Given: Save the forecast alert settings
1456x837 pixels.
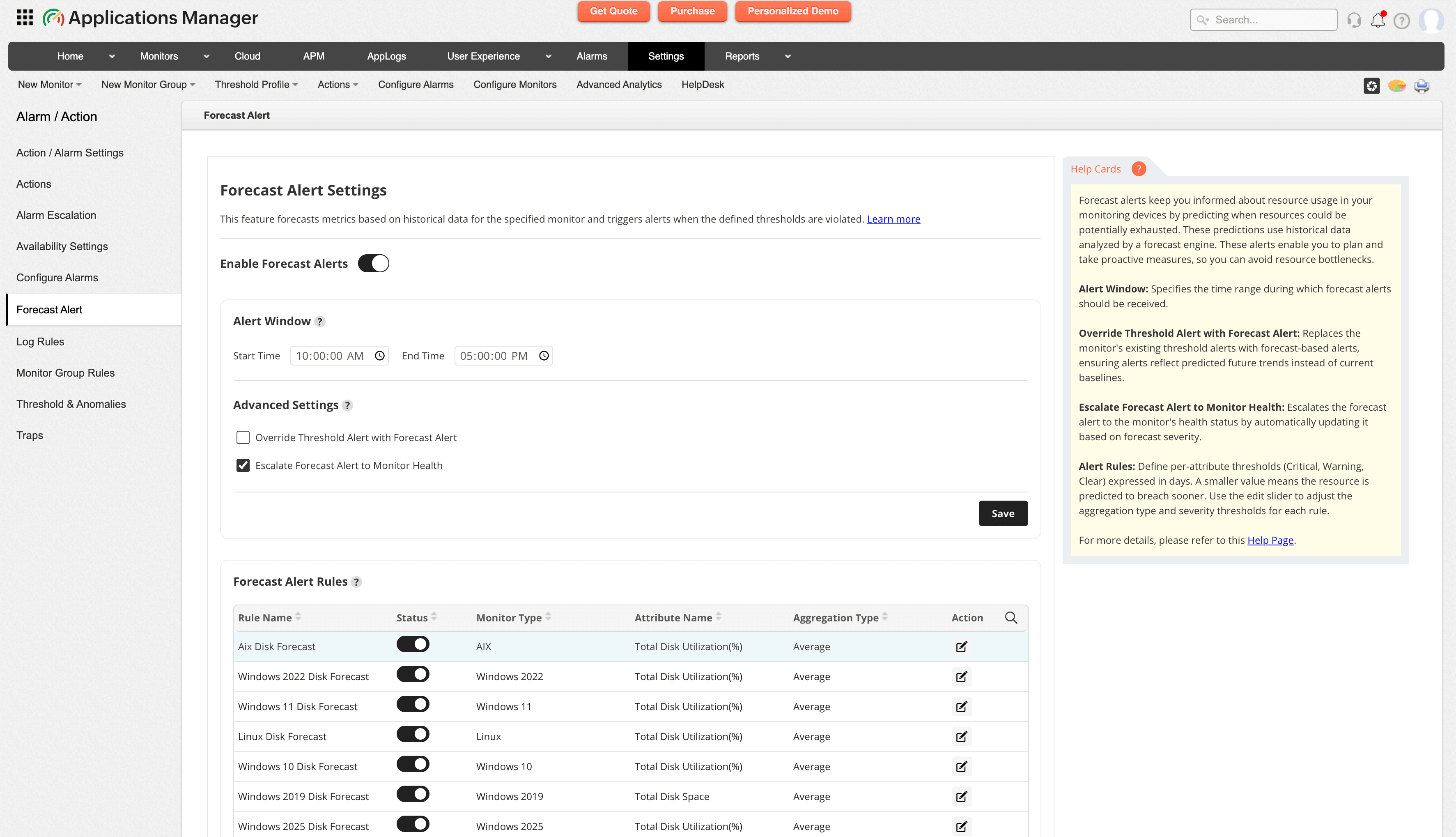Looking at the screenshot, I should click(1003, 513).
